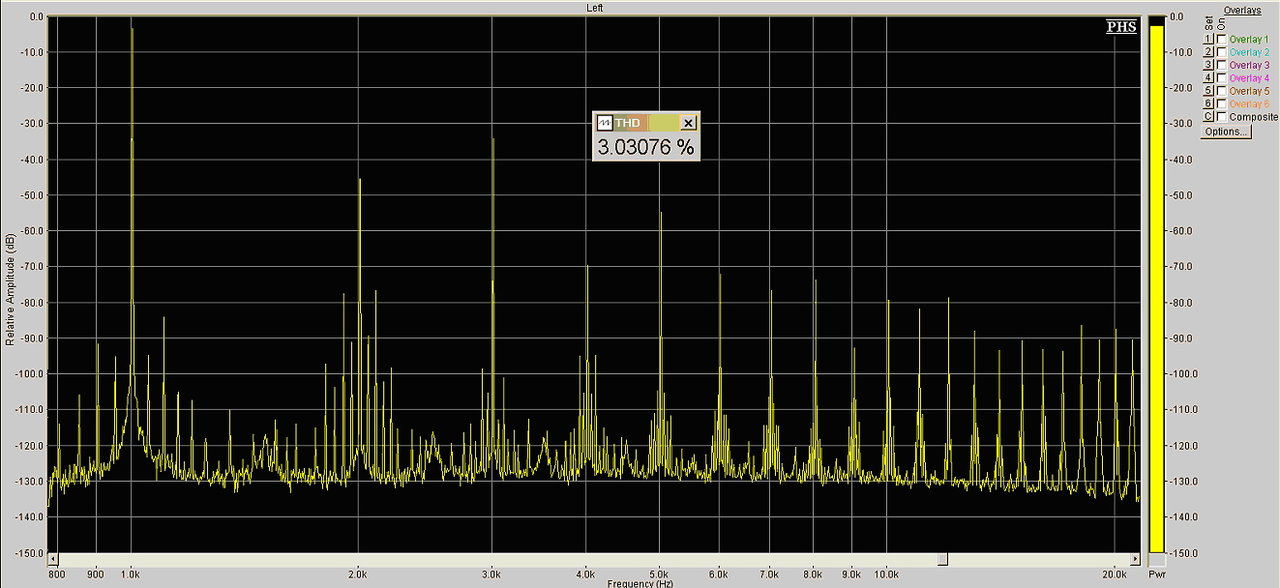Click the Set button for Overlay 3
The height and width of the screenshot is (588, 1280).
click(x=1208, y=65)
